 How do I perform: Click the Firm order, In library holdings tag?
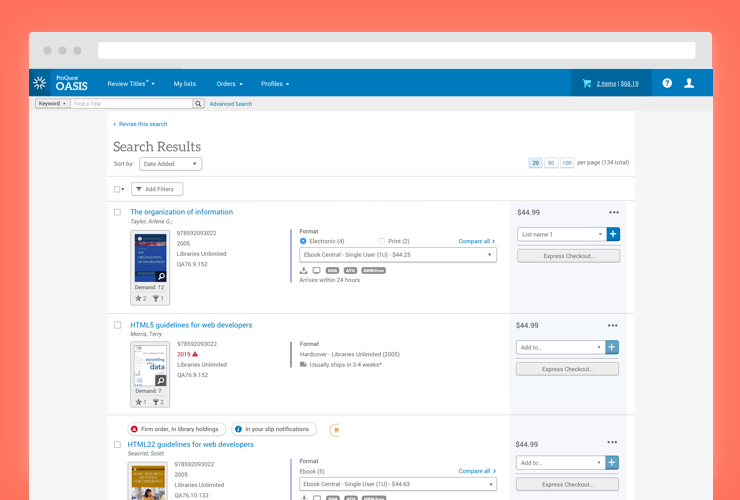tap(177, 429)
